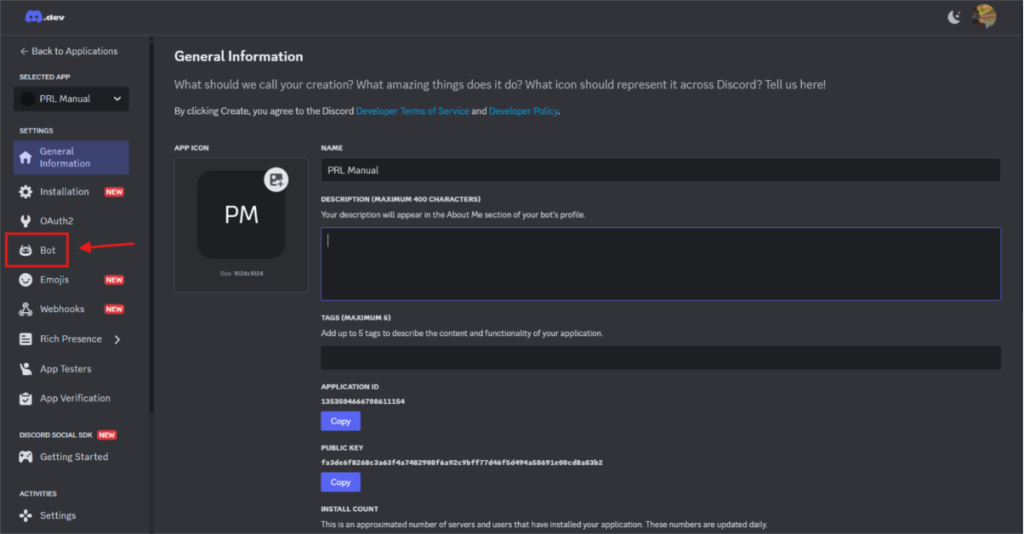Click the Bot robot icon
1024x534 pixels.
pyautogui.click(x=25, y=250)
